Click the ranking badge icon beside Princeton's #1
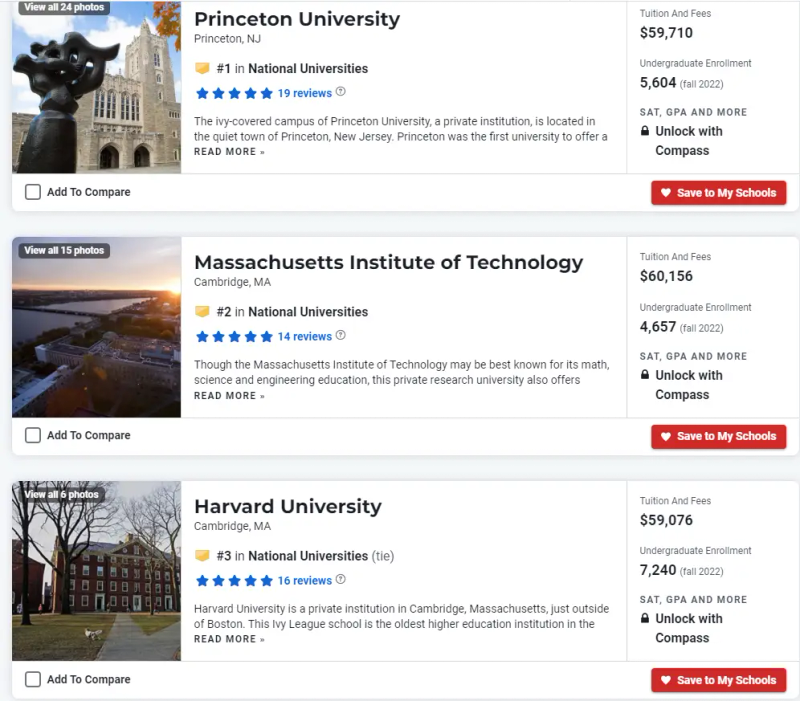Viewport: 800px width, 701px height. [x=202, y=69]
